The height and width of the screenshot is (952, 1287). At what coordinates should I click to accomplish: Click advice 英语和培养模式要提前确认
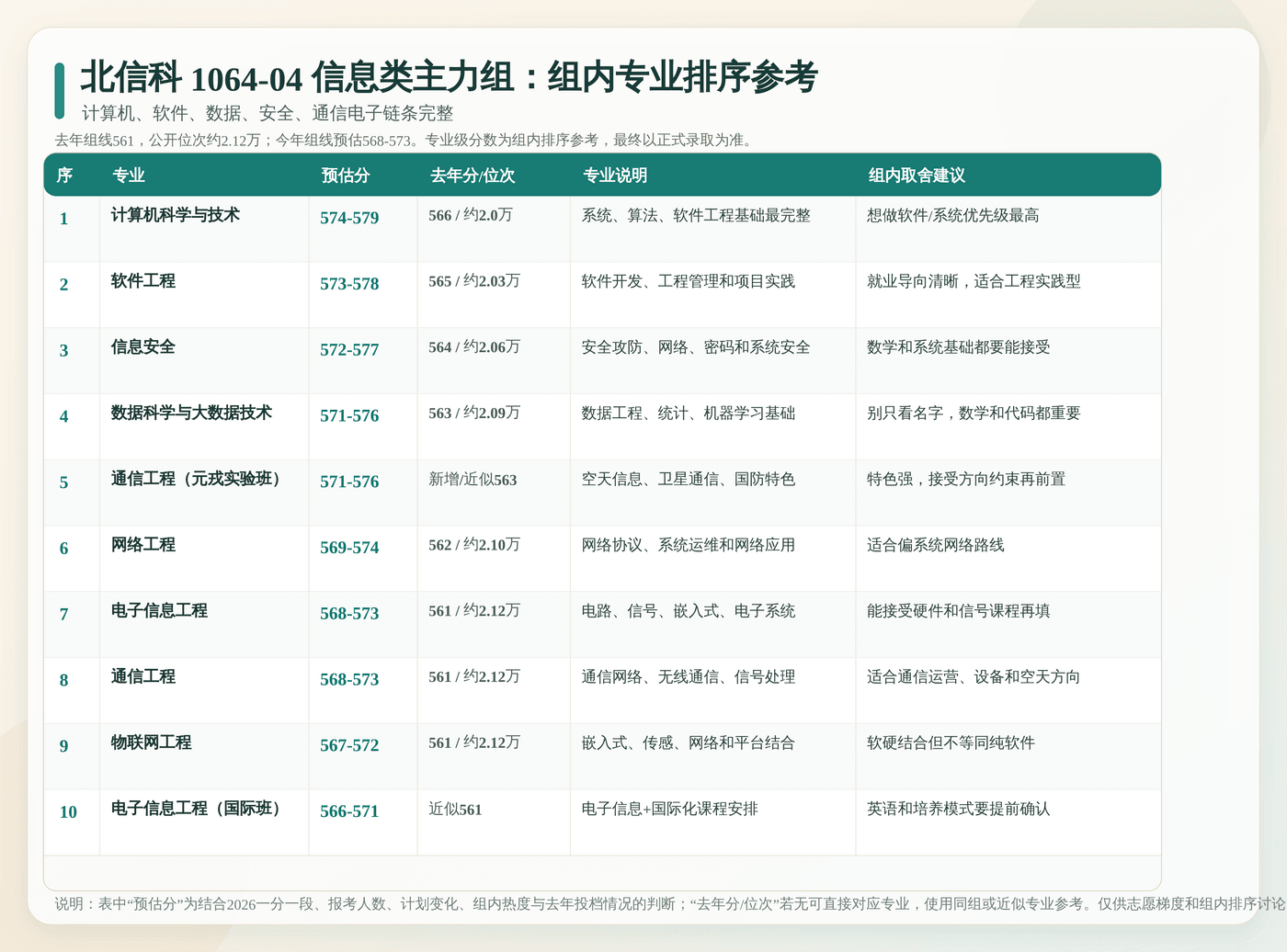959,809
